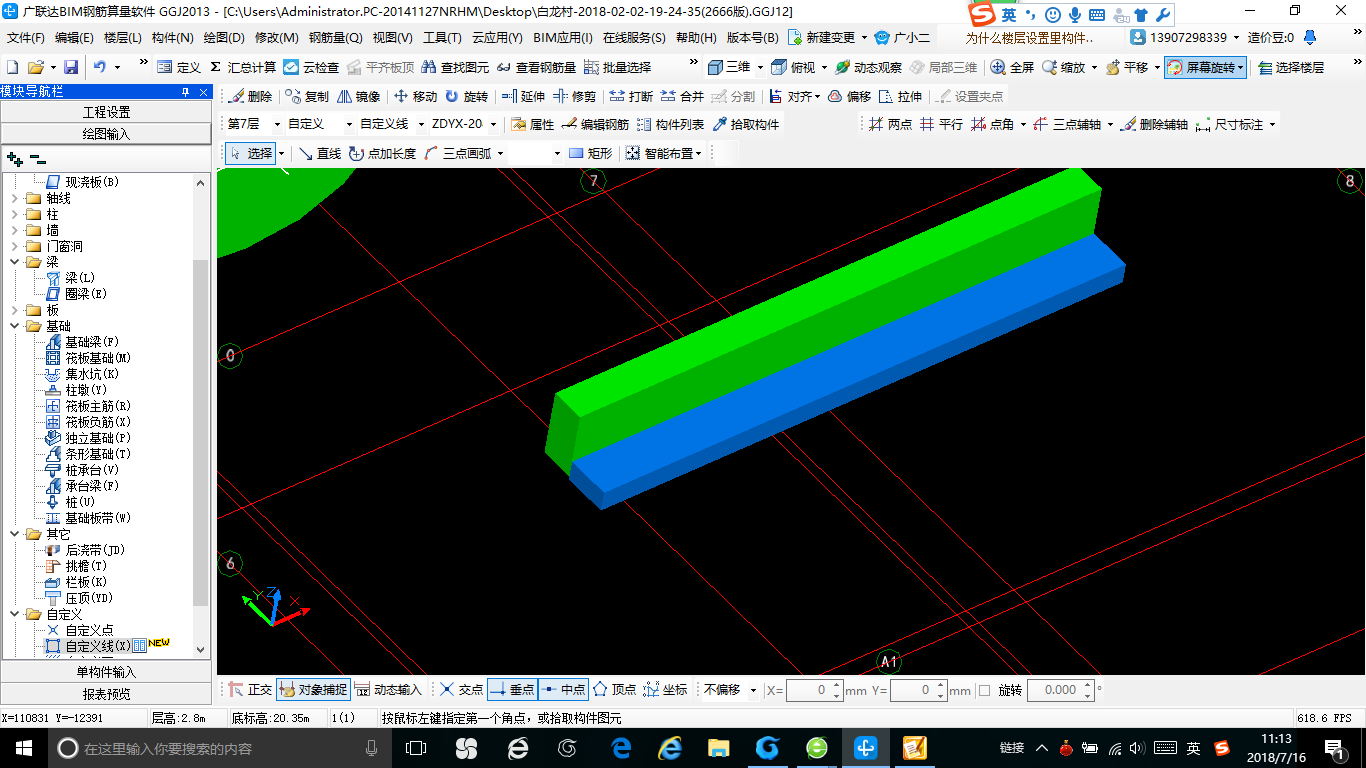This screenshot has width=1366, height=768.
Task: Click the 拉伸 stretch tool
Action: (x=901, y=97)
